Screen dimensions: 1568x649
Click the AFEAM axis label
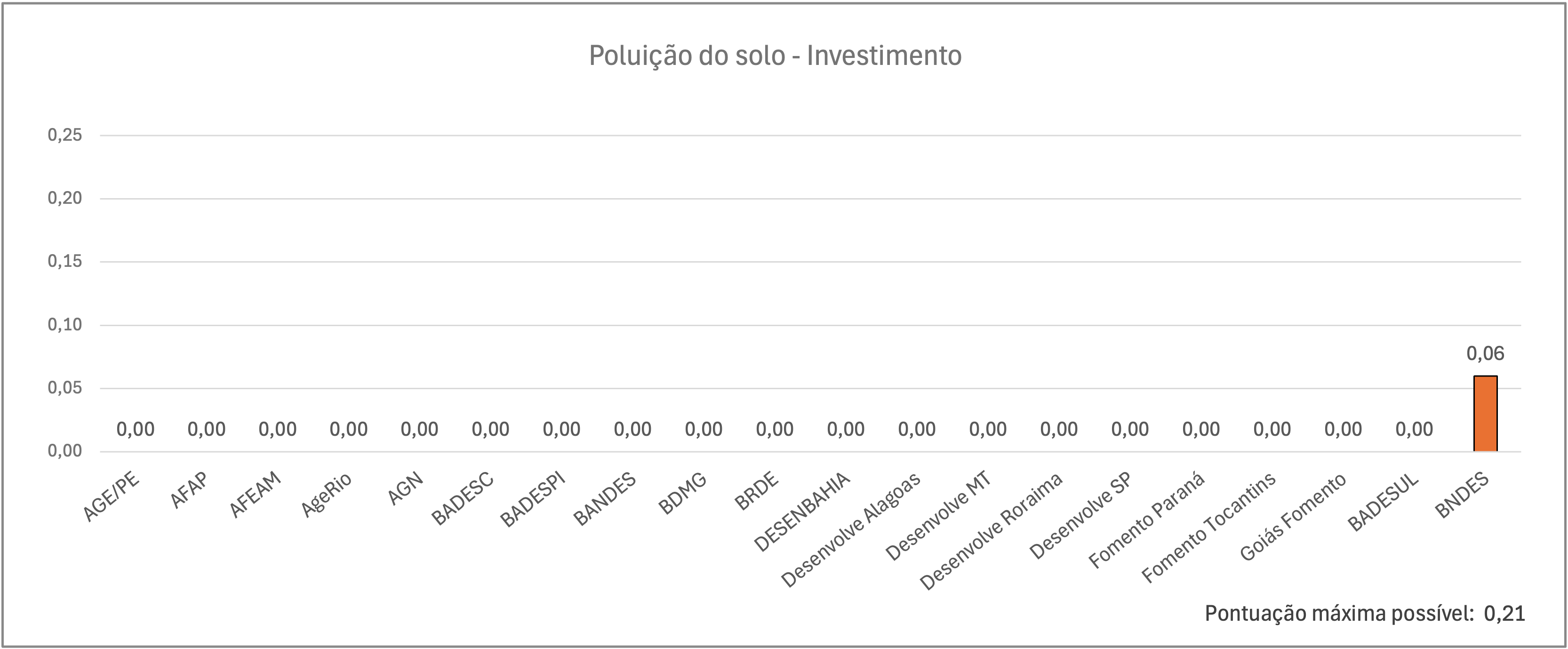256,494
